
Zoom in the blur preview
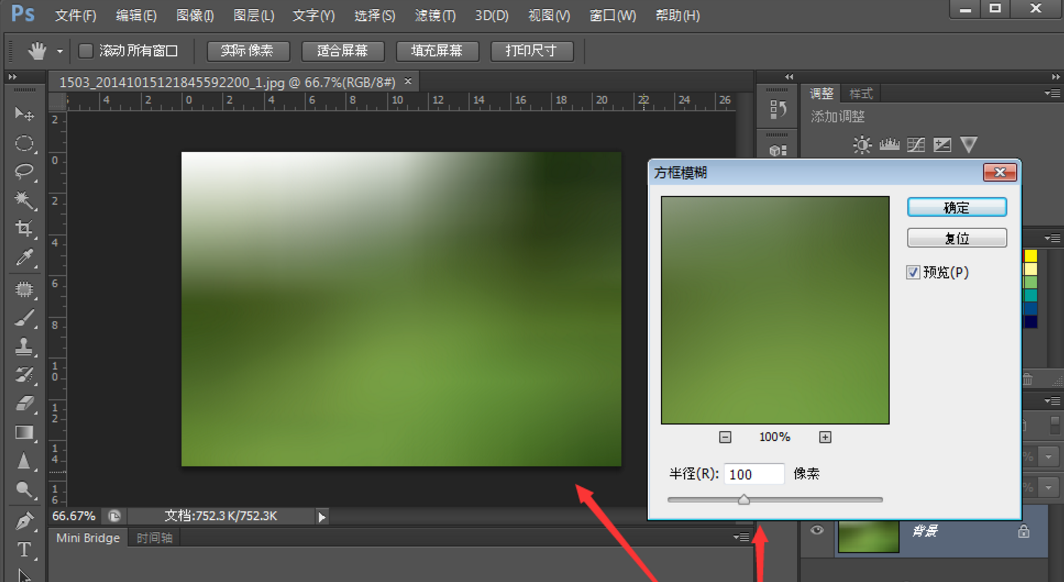pyautogui.click(x=825, y=437)
